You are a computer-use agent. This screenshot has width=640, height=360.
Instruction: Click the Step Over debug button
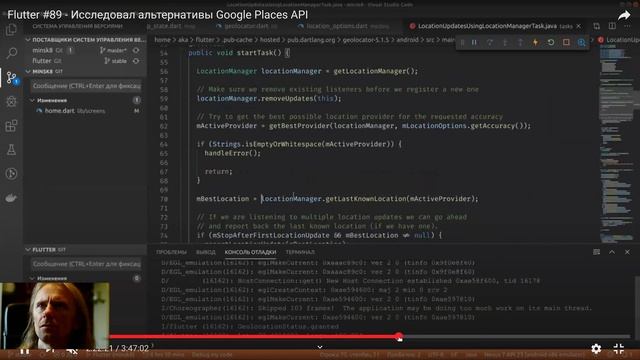point(489,42)
